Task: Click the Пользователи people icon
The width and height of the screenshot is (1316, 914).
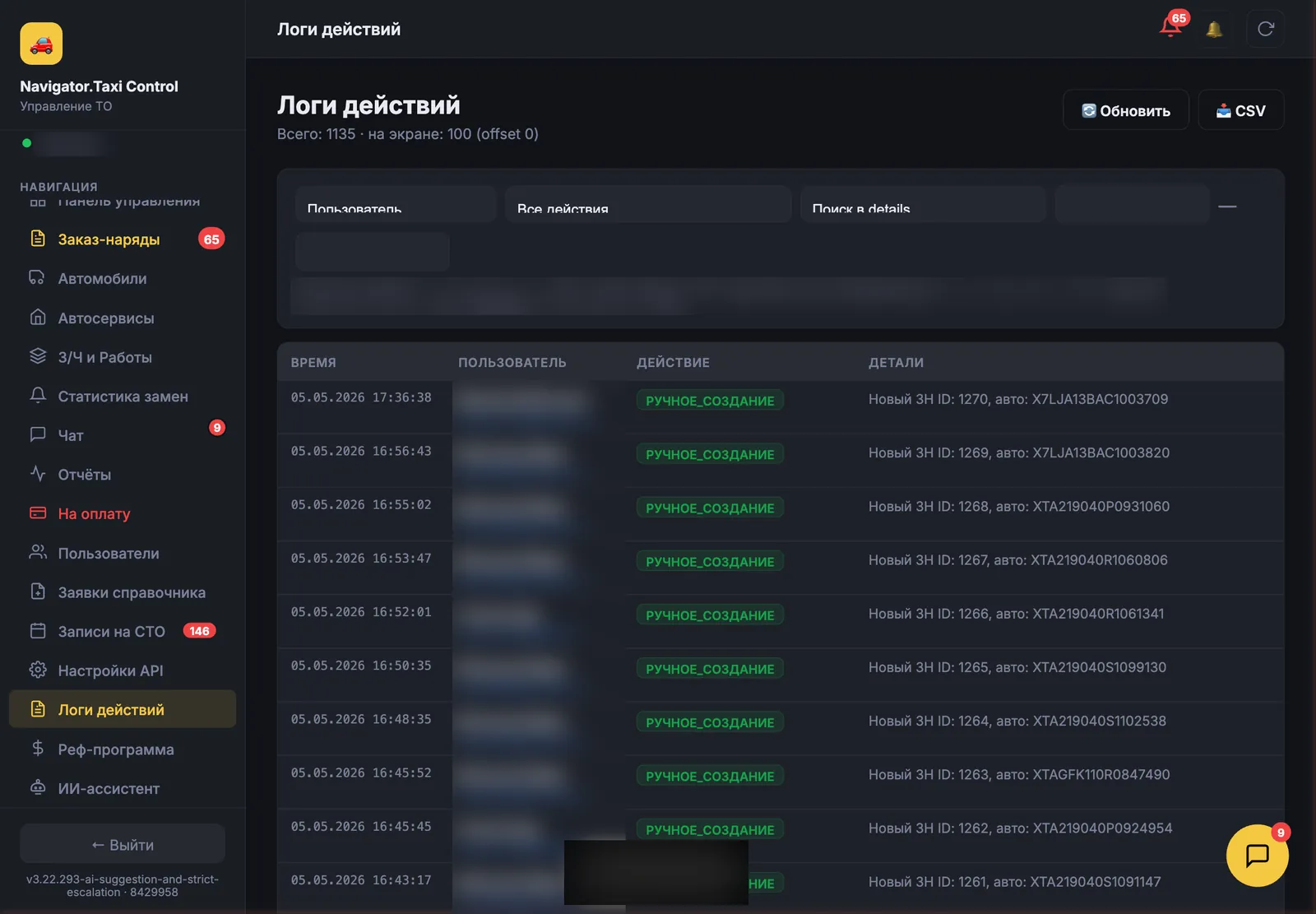Action: [x=38, y=553]
